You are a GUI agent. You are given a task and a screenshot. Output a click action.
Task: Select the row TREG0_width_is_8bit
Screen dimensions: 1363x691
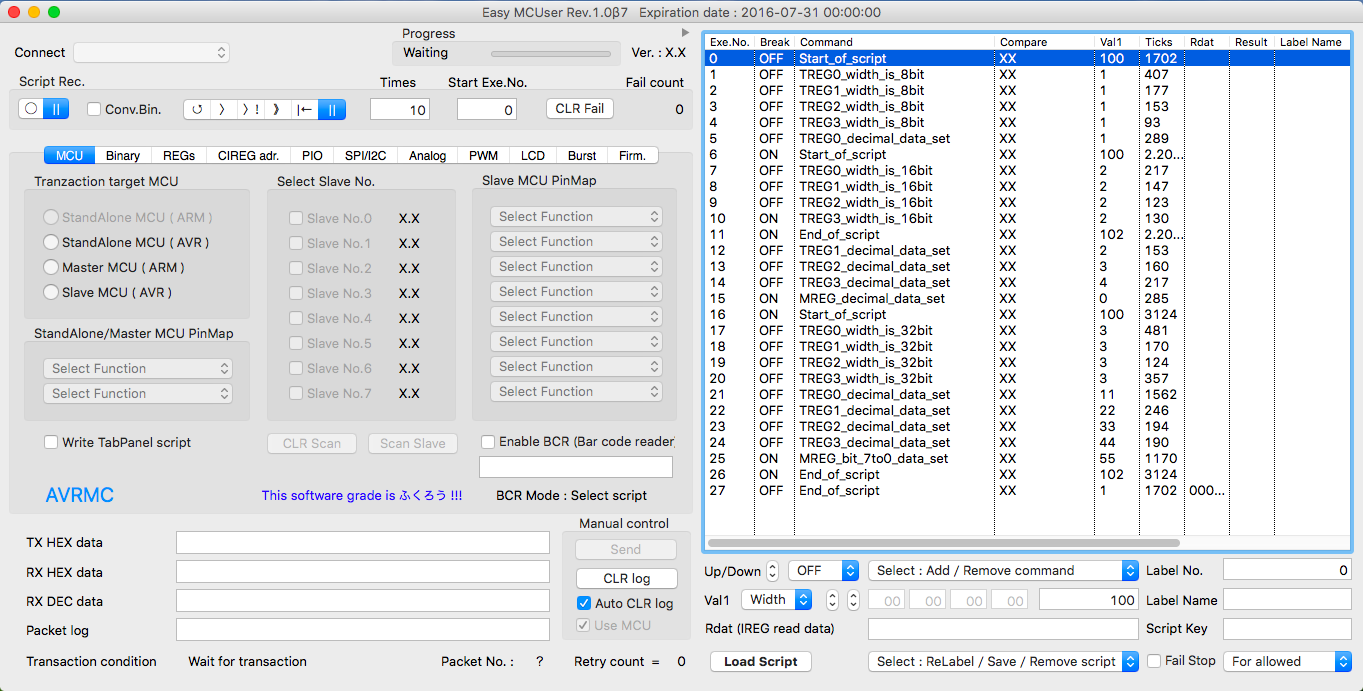(1028, 74)
